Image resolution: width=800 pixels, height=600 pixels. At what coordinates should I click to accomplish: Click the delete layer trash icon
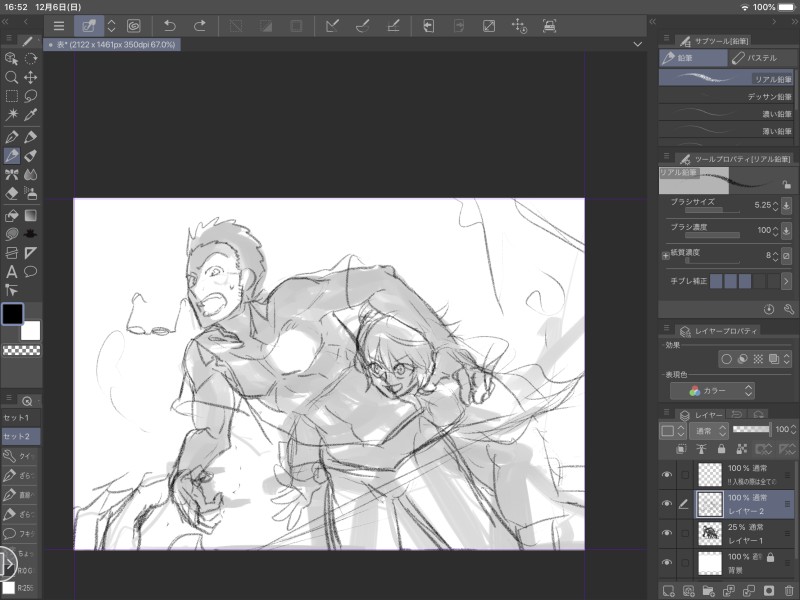tap(789, 590)
